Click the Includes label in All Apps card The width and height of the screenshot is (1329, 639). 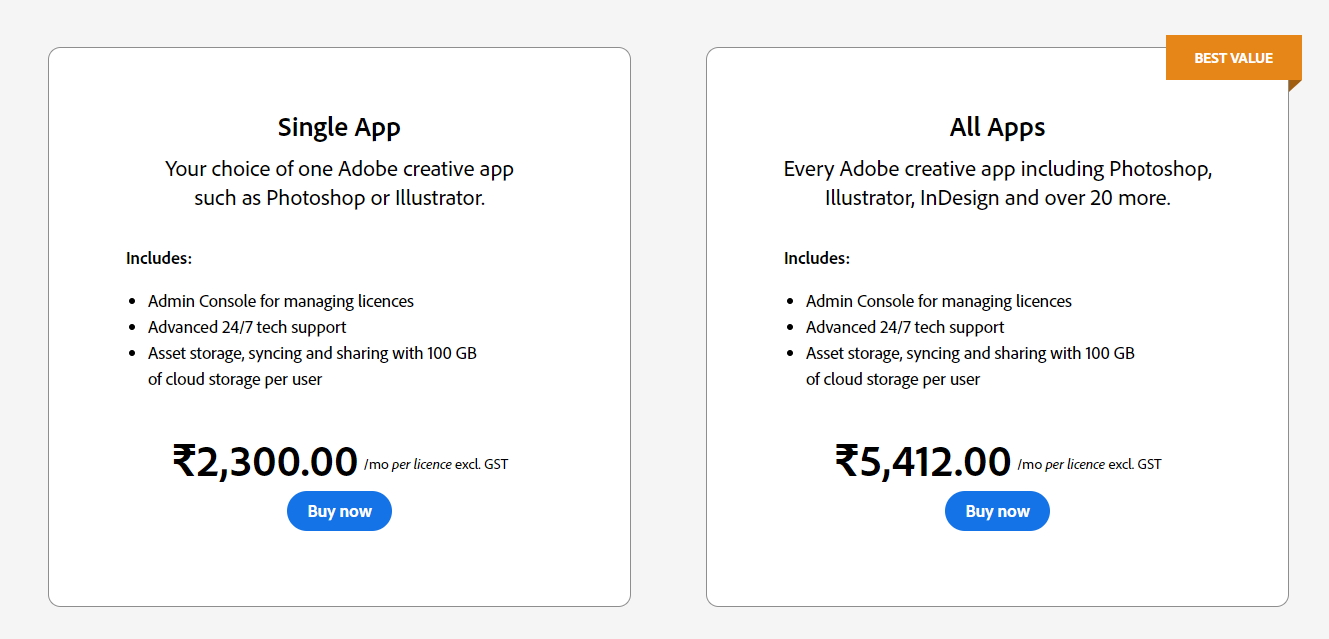pos(816,258)
